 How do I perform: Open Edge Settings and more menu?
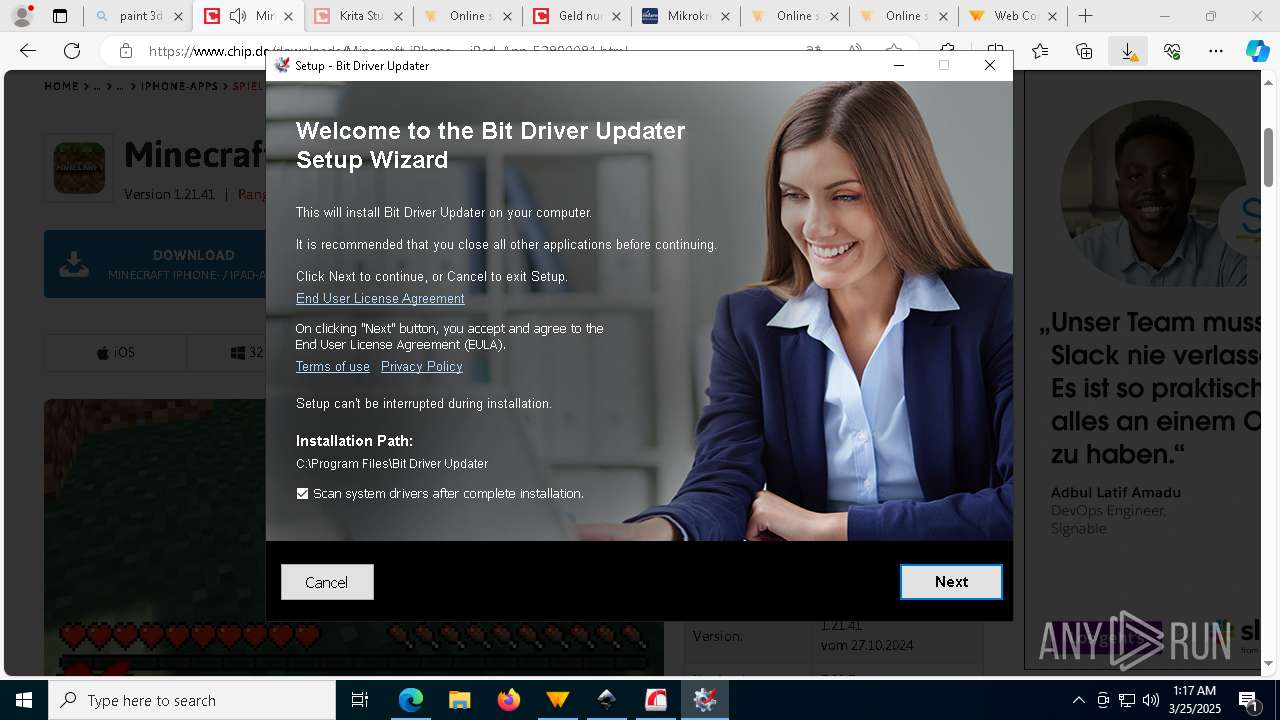tap(1216, 51)
